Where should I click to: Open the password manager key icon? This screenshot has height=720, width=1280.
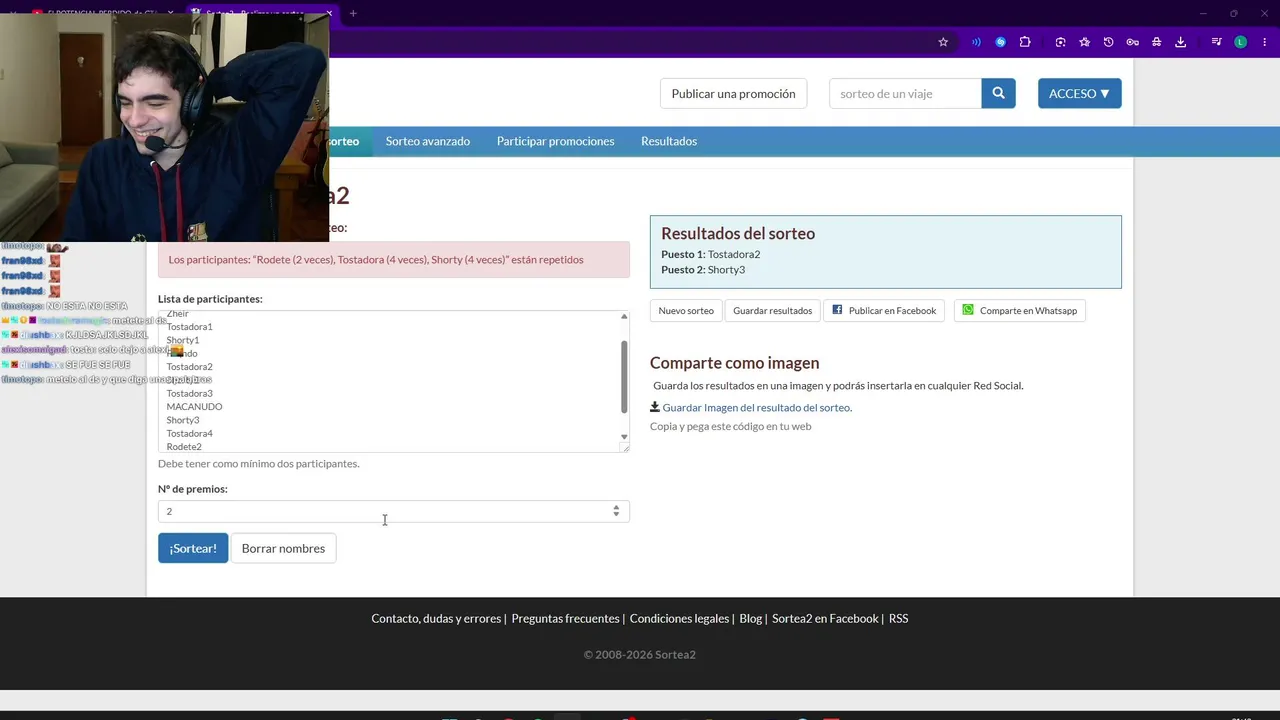(x=1132, y=42)
